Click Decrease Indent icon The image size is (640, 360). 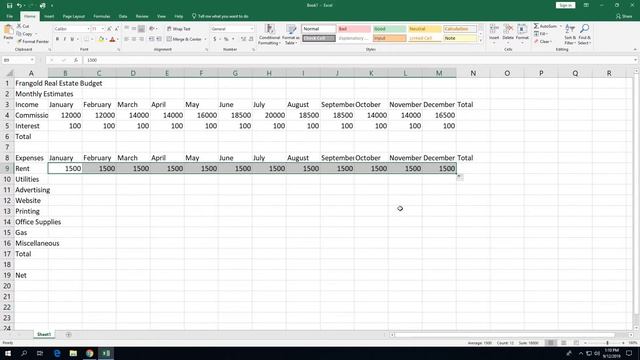tap(151, 39)
